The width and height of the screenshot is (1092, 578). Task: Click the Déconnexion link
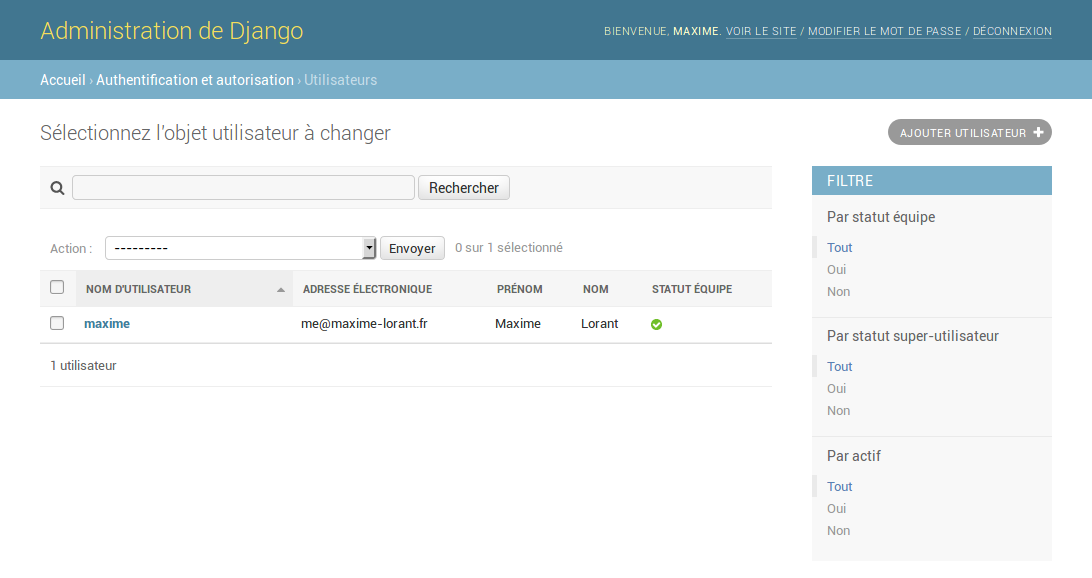click(x=1013, y=31)
